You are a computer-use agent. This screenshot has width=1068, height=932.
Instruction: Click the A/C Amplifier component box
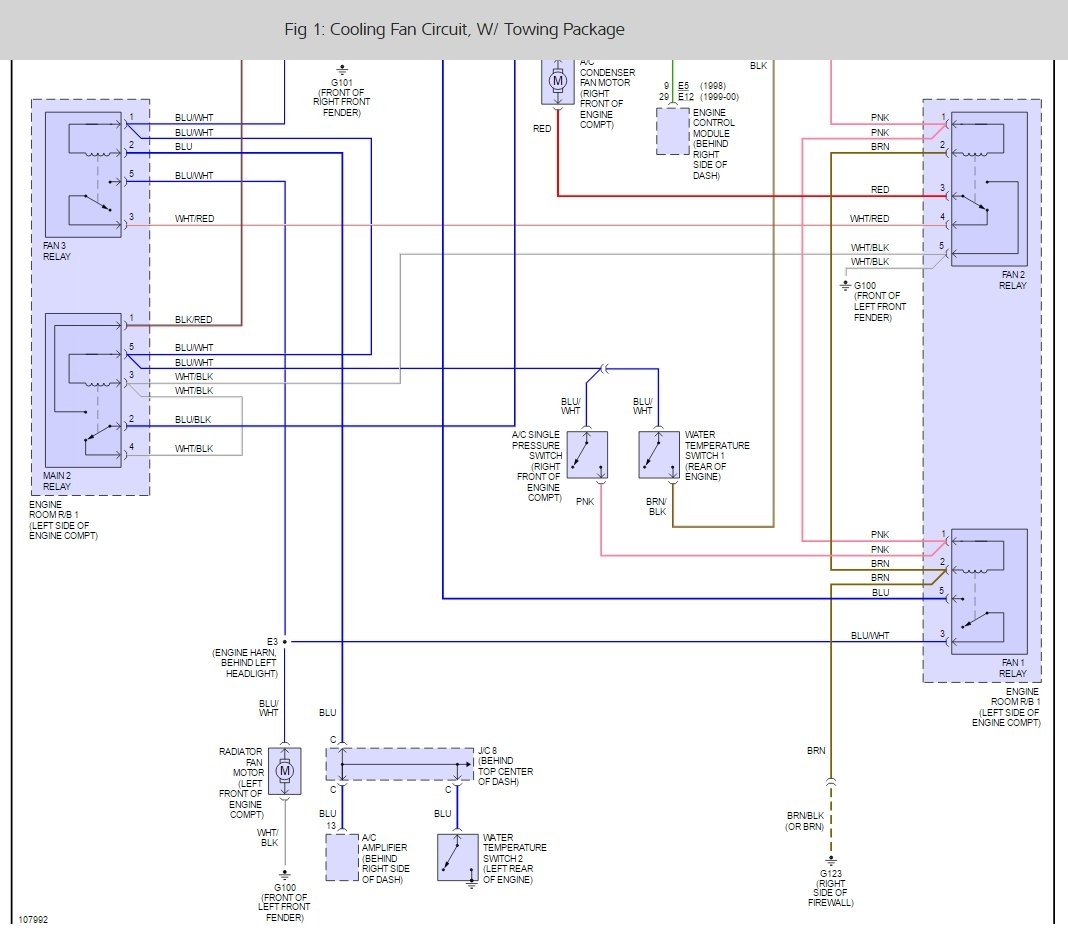pyautogui.click(x=342, y=857)
